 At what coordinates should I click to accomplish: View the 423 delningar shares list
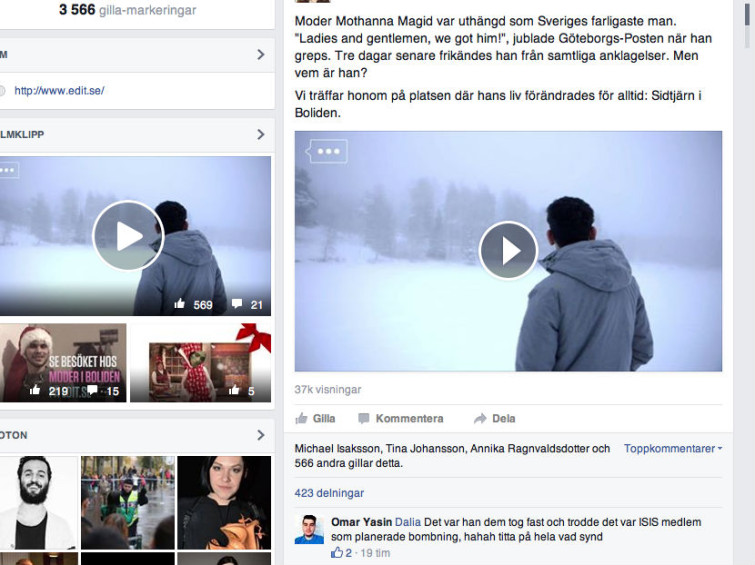coord(329,493)
